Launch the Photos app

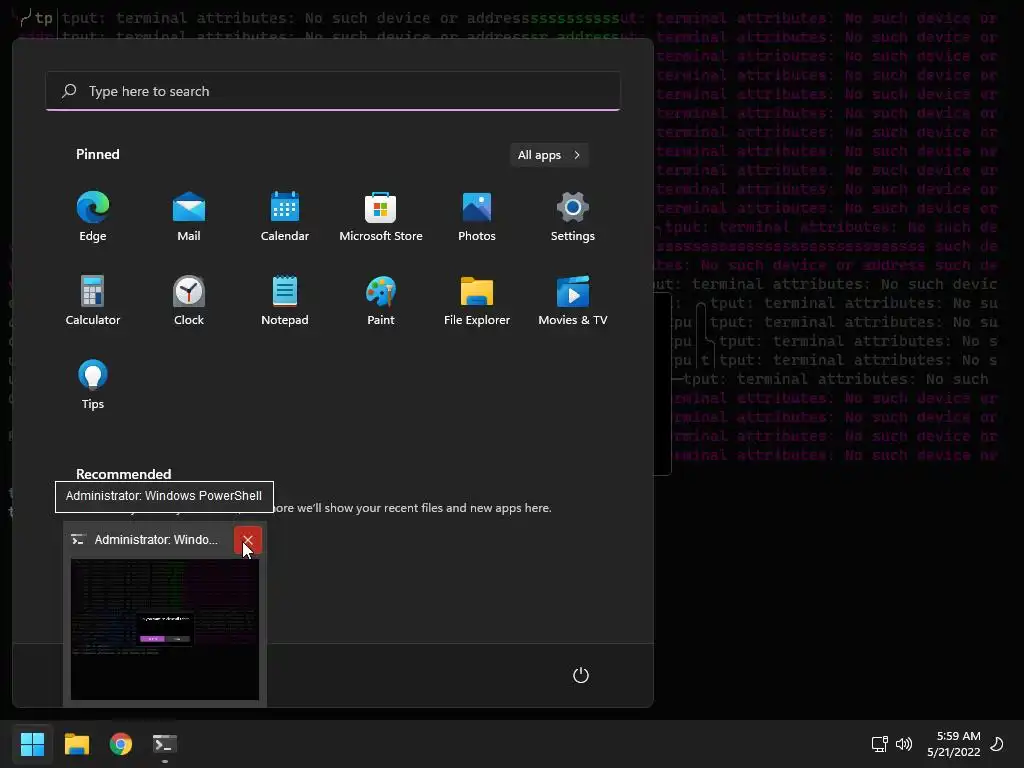pyautogui.click(x=477, y=216)
